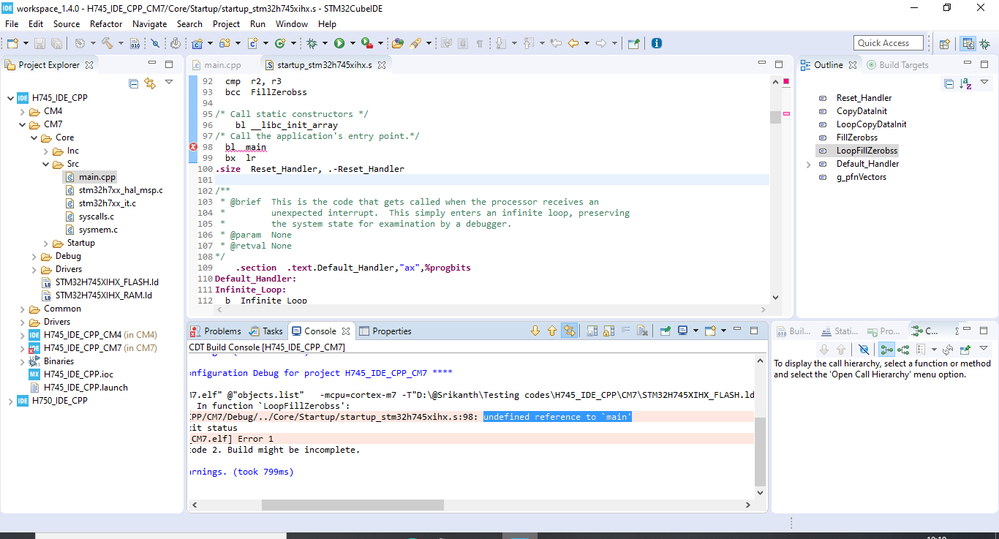The height and width of the screenshot is (539, 999).
Task: Click Collapse All icon in Outline panel
Action: coord(949,83)
